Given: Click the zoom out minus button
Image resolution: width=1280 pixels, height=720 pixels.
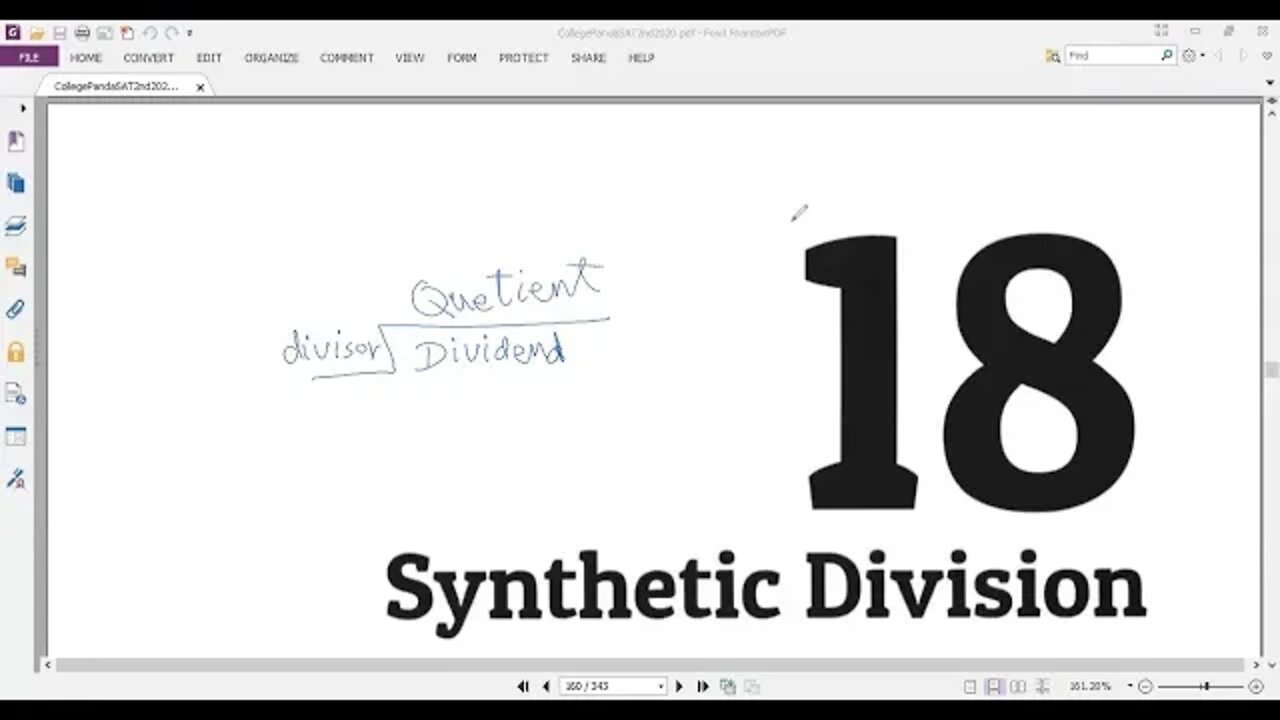Looking at the screenshot, I should [1146, 687].
